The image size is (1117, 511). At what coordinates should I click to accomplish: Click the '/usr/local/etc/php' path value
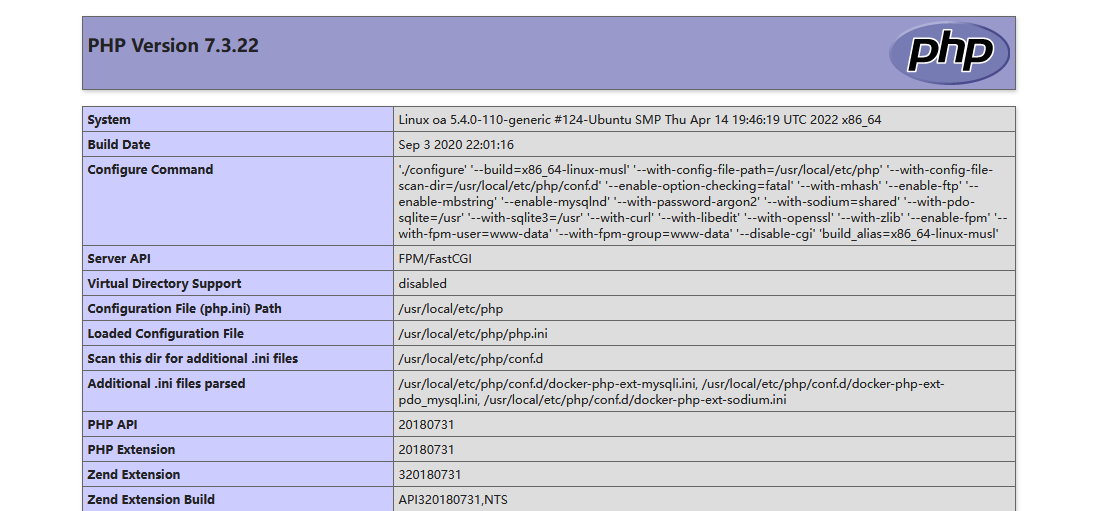451,309
